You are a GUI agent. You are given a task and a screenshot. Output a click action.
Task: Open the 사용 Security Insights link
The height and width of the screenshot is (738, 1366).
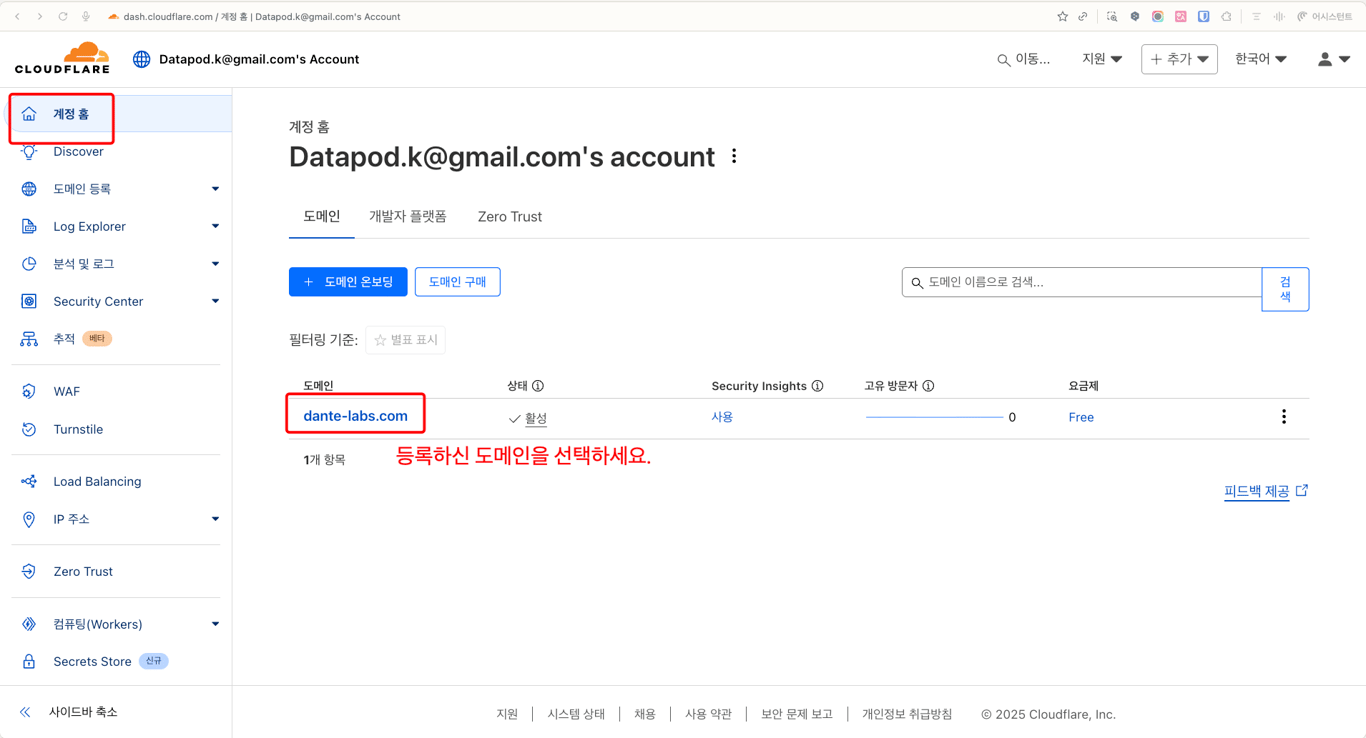pos(722,417)
